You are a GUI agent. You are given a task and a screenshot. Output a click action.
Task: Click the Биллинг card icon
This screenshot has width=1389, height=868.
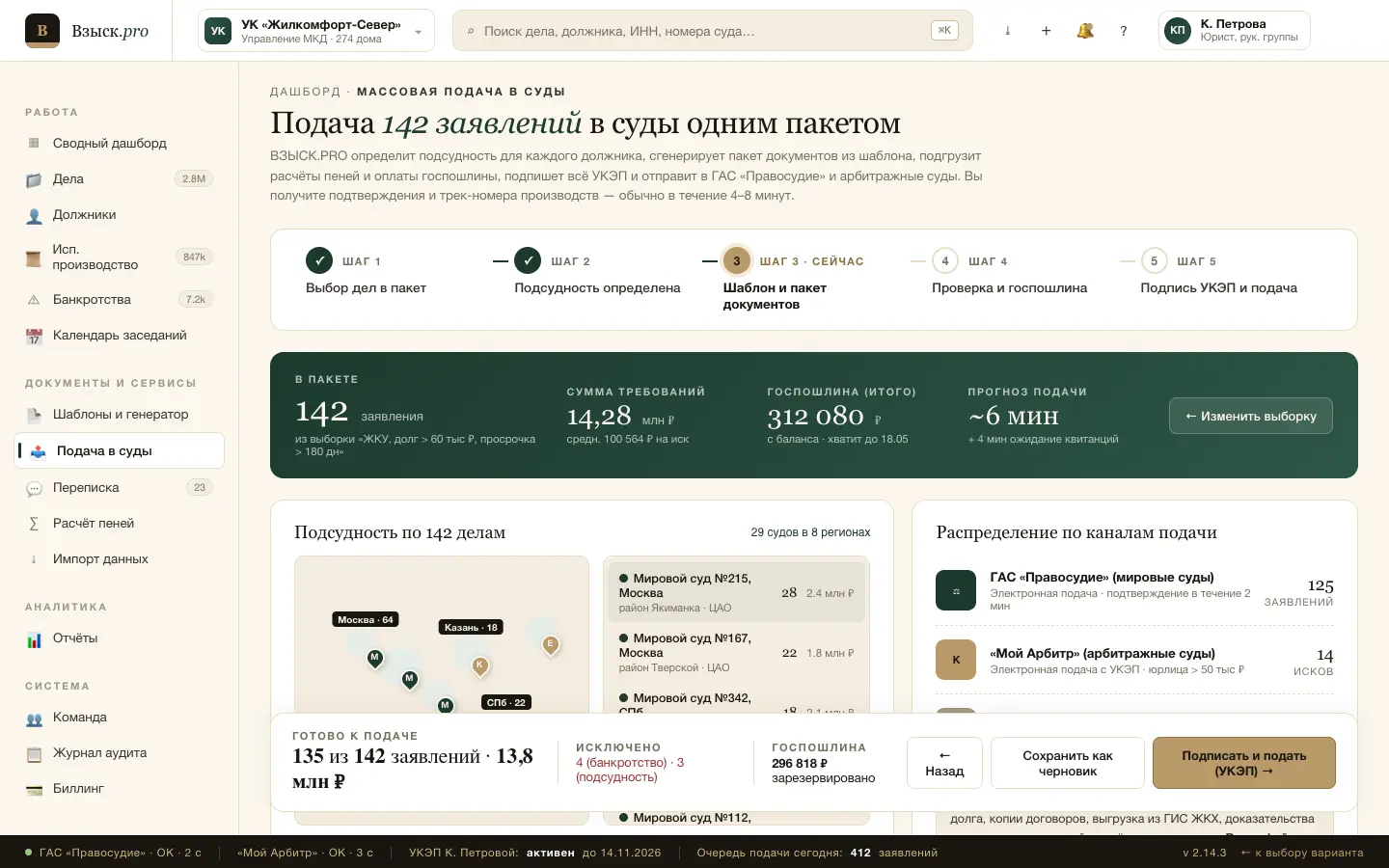(34, 789)
